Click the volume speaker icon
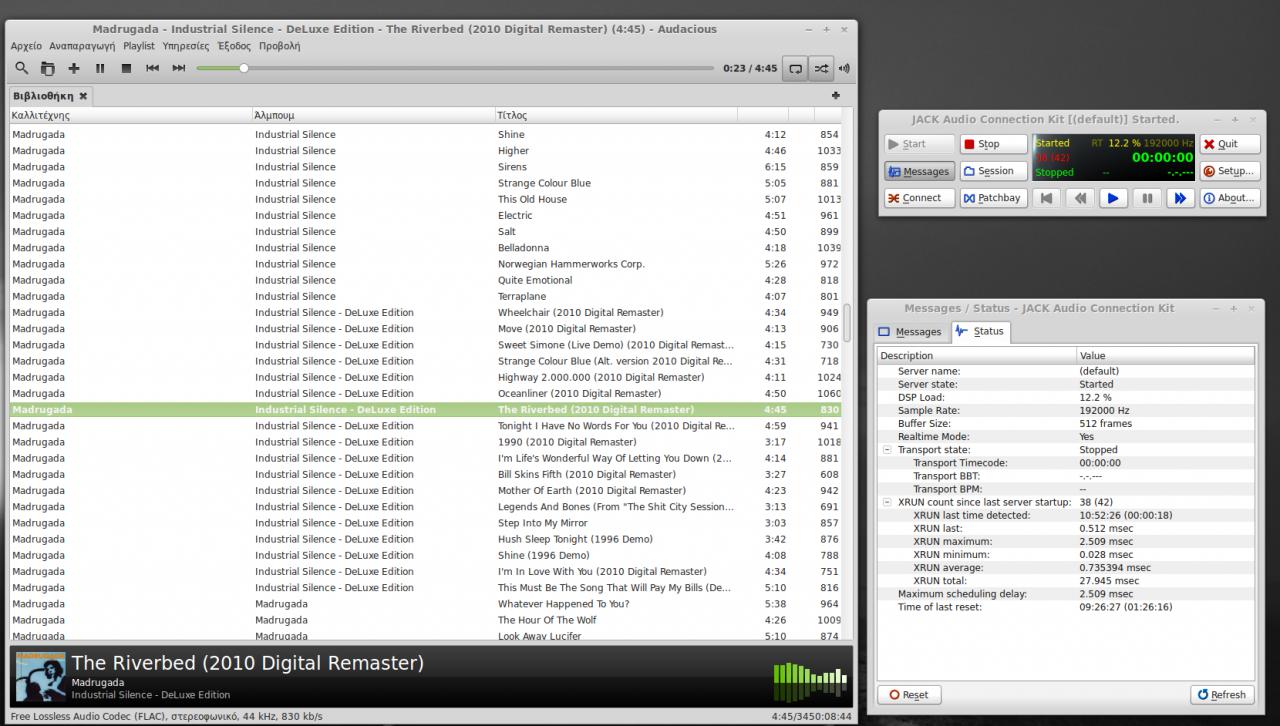 click(844, 68)
